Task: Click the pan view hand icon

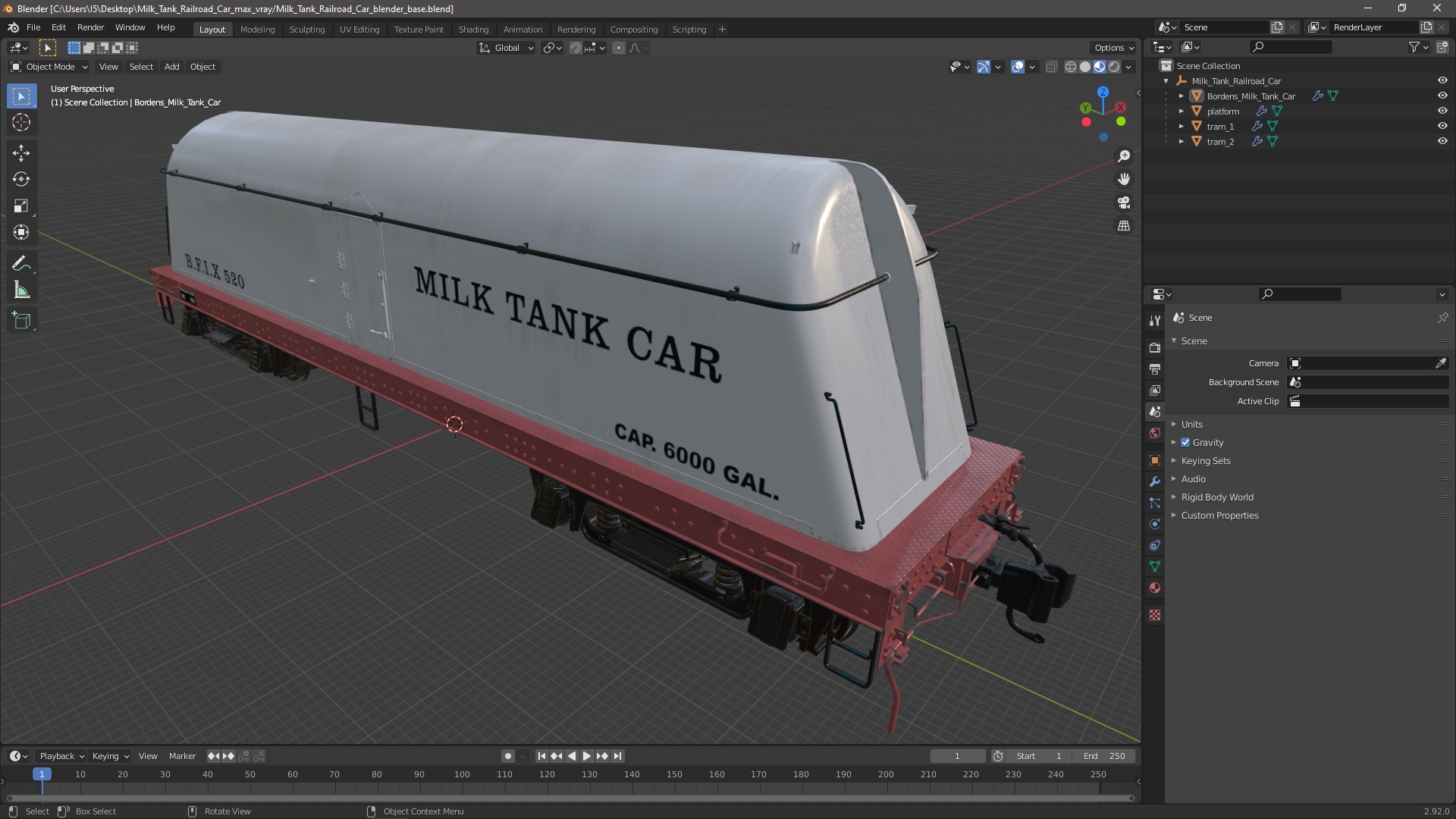Action: pyautogui.click(x=1124, y=179)
